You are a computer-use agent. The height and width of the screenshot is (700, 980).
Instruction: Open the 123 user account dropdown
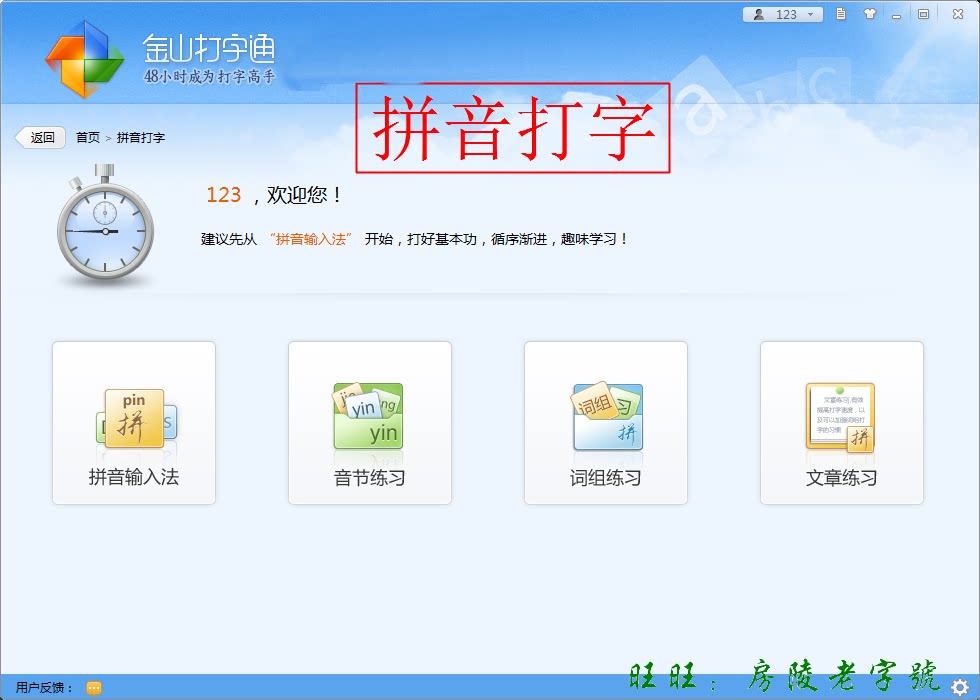pyautogui.click(x=782, y=14)
